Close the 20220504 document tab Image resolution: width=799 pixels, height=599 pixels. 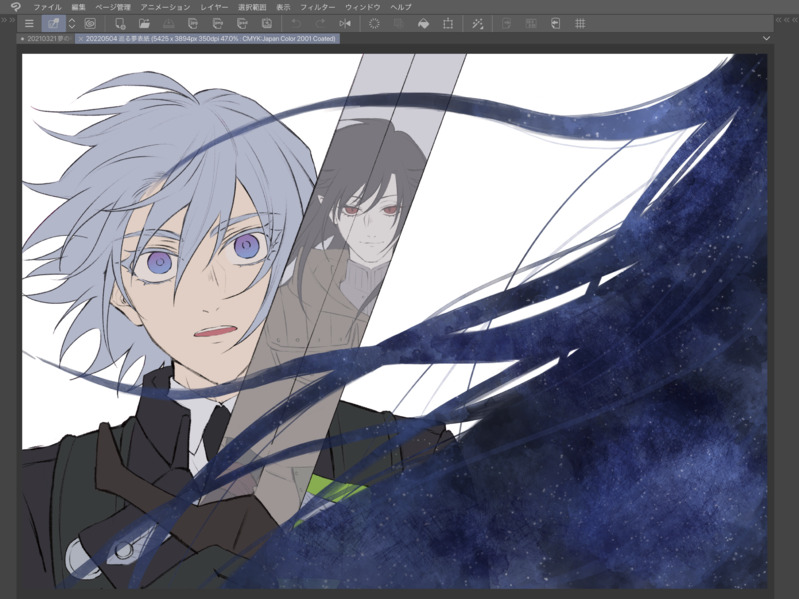(x=81, y=39)
